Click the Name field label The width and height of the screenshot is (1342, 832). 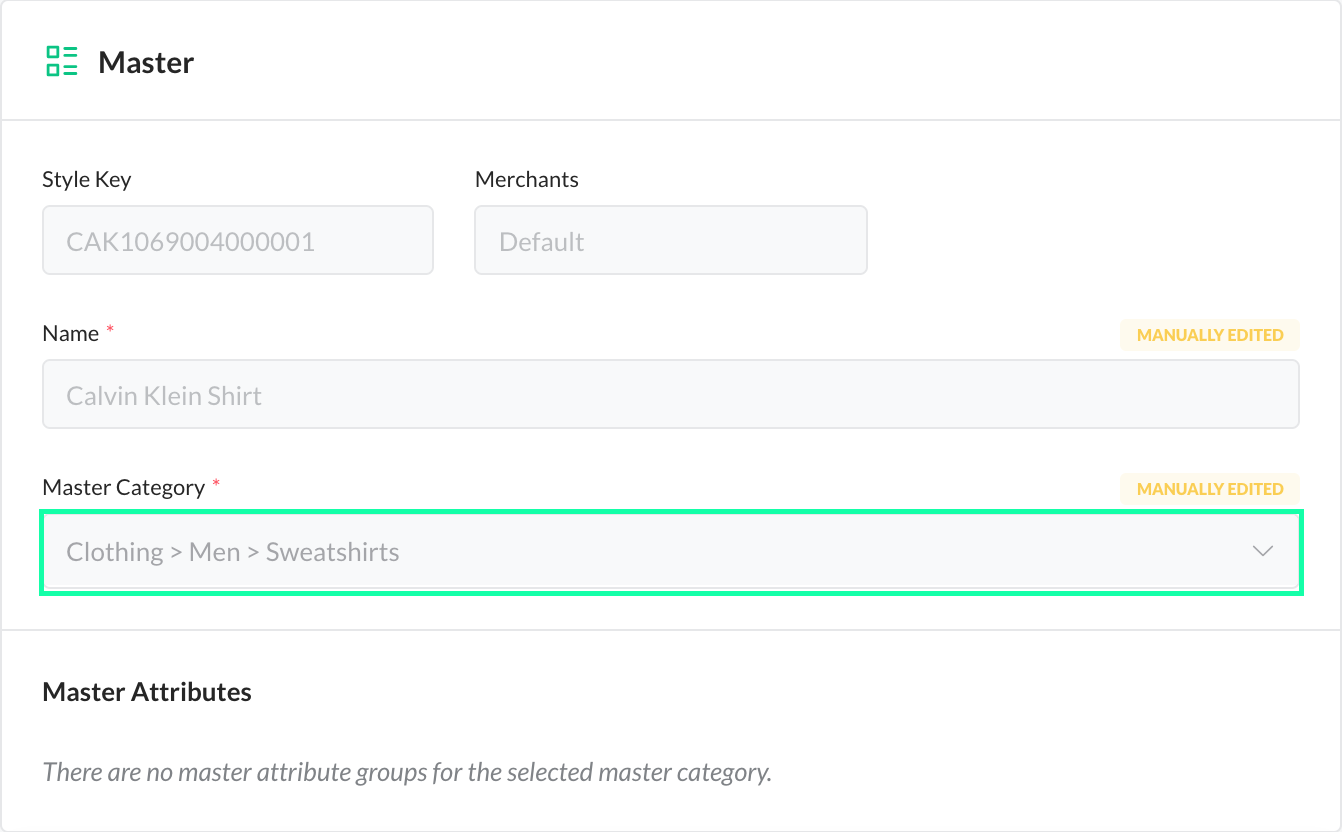pos(71,334)
